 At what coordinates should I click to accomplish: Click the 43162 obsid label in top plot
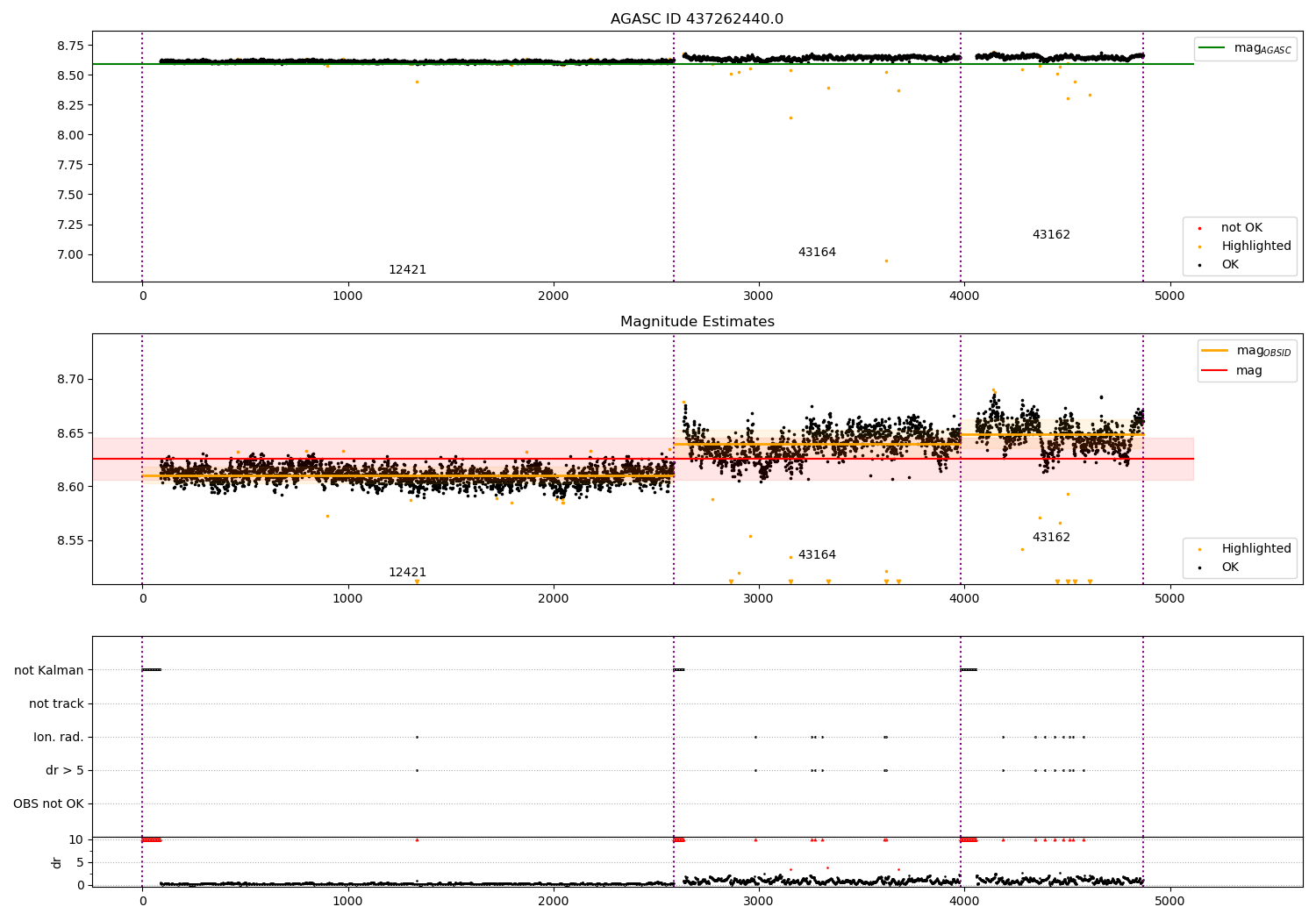1051,235
